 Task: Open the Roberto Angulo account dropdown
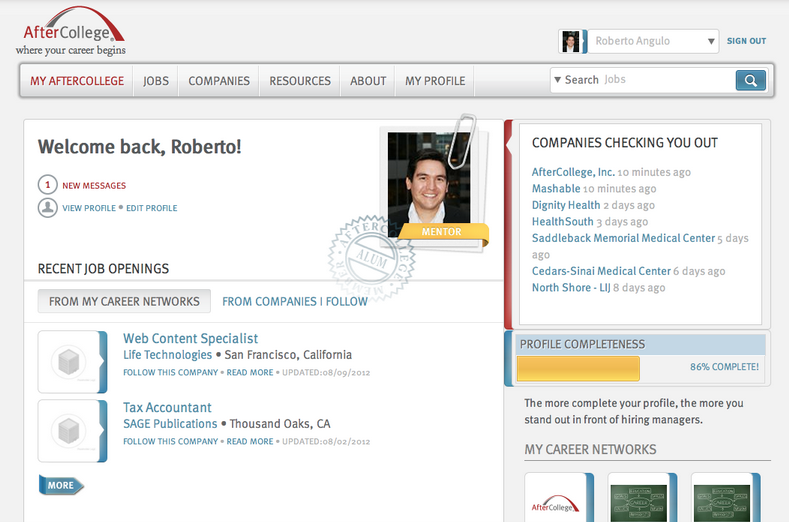(654, 41)
